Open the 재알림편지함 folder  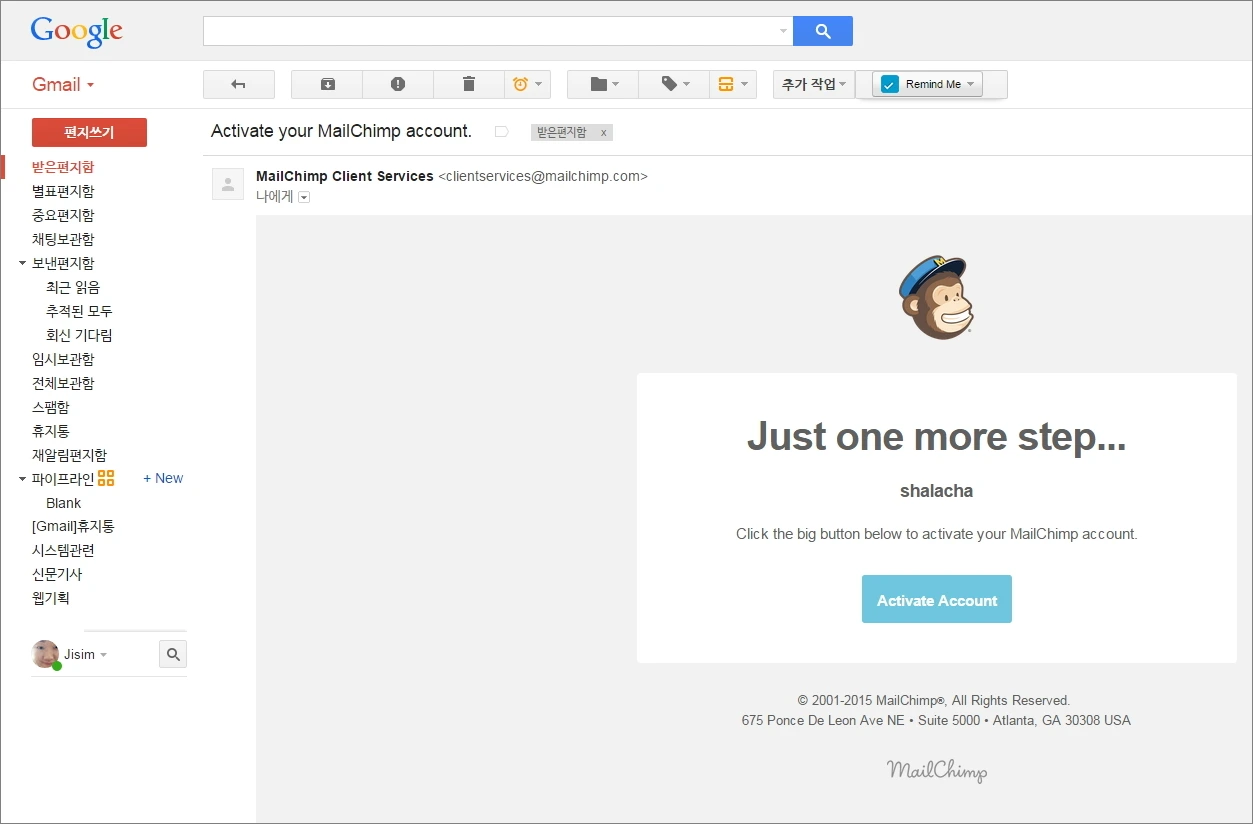[x=69, y=455]
